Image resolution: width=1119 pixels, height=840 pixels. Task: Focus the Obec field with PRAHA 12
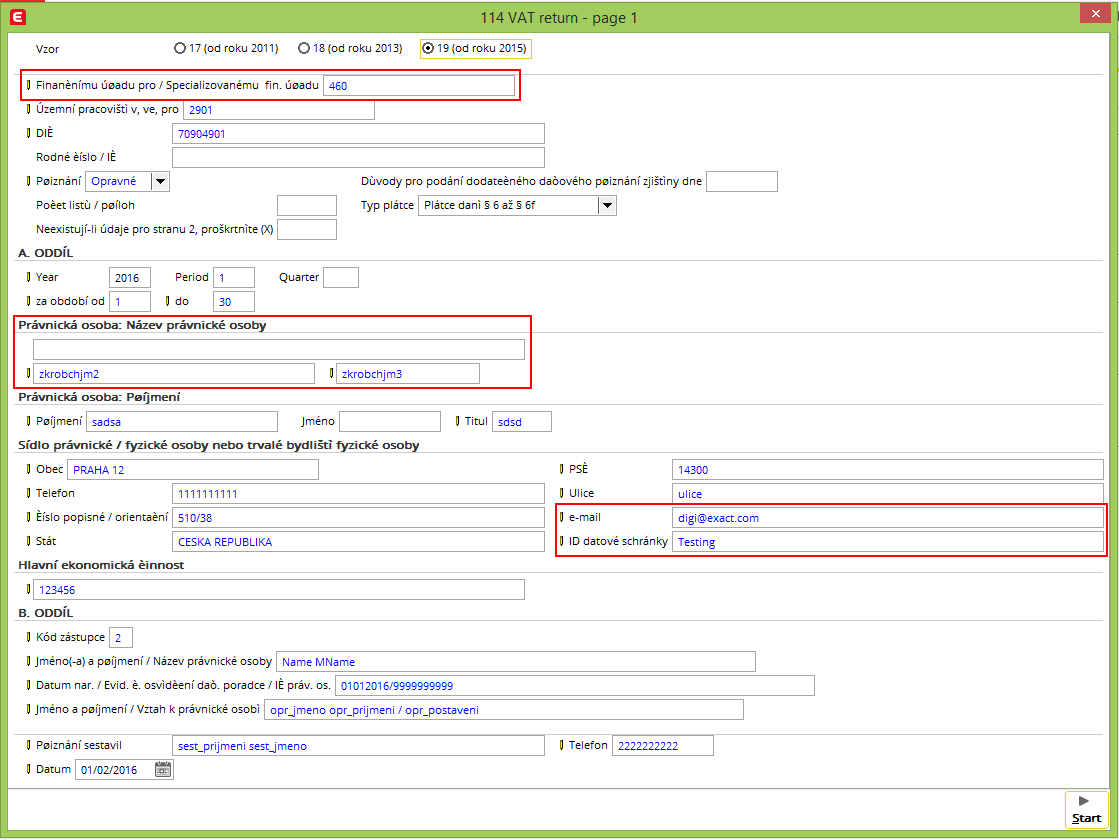pyautogui.click(x=192, y=470)
